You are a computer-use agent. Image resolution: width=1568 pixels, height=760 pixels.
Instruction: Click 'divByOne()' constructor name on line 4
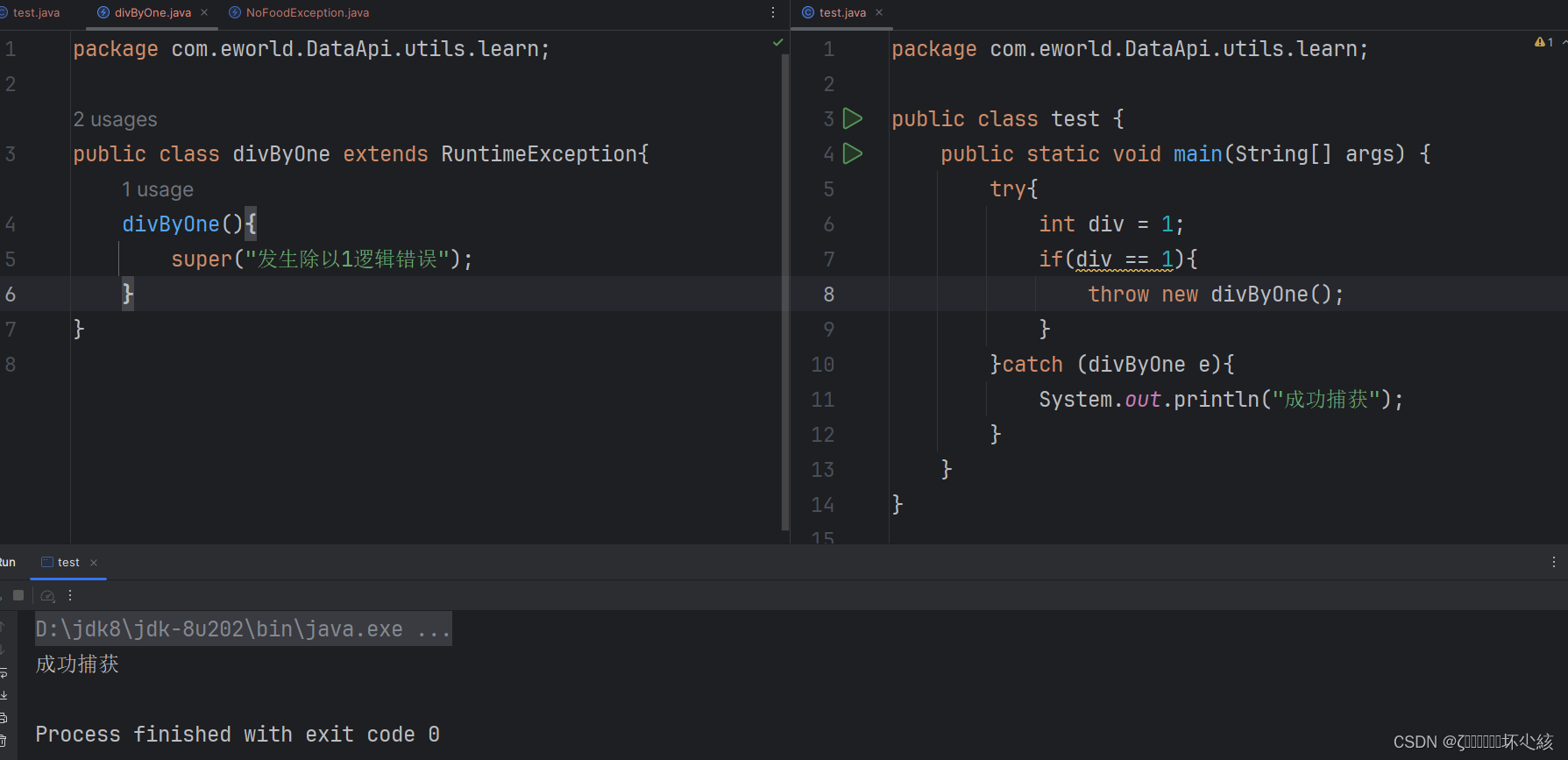(182, 224)
